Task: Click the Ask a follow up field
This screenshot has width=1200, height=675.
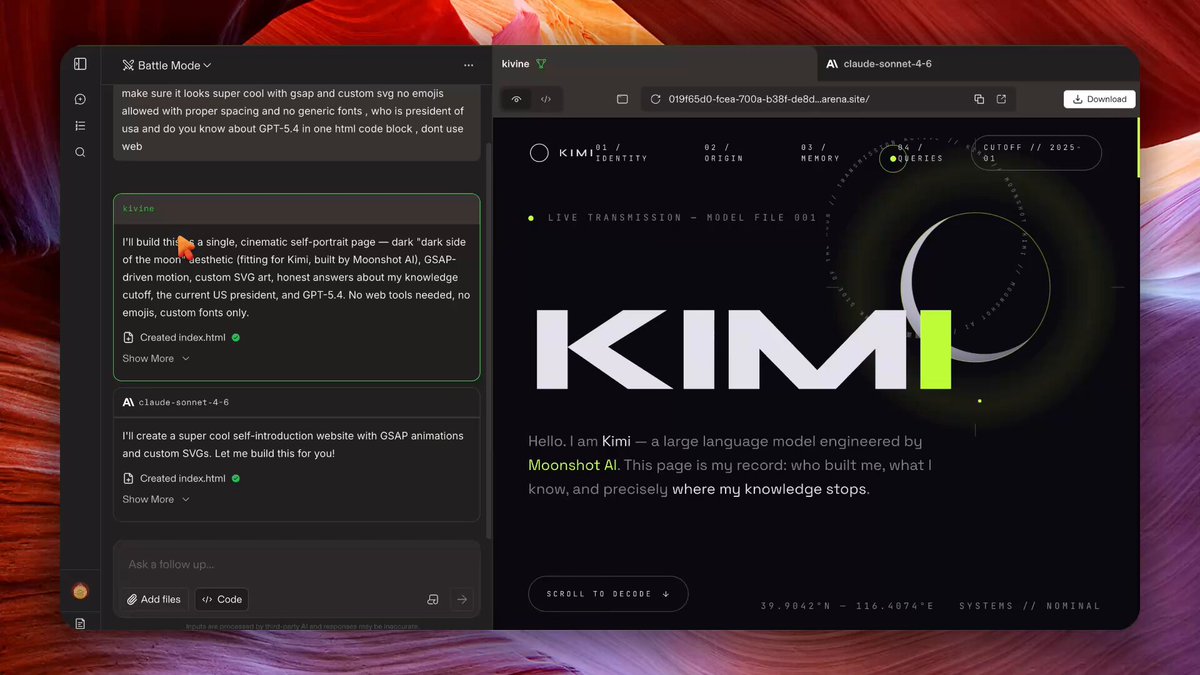Action: point(296,565)
